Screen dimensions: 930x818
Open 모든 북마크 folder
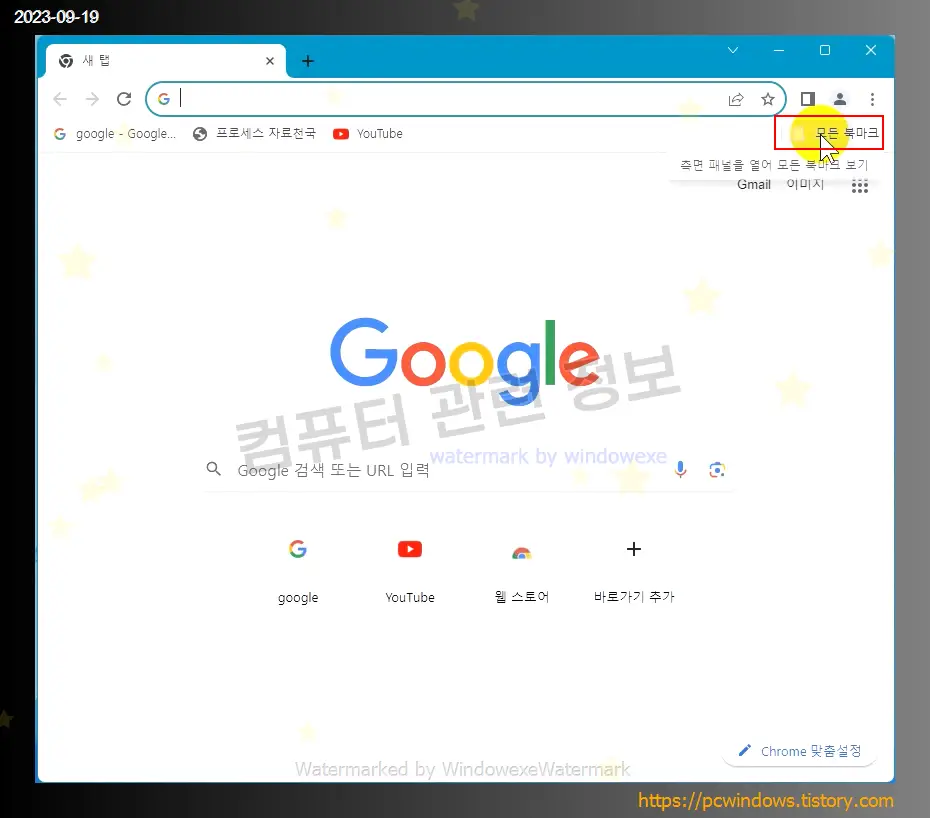pyautogui.click(x=835, y=133)
